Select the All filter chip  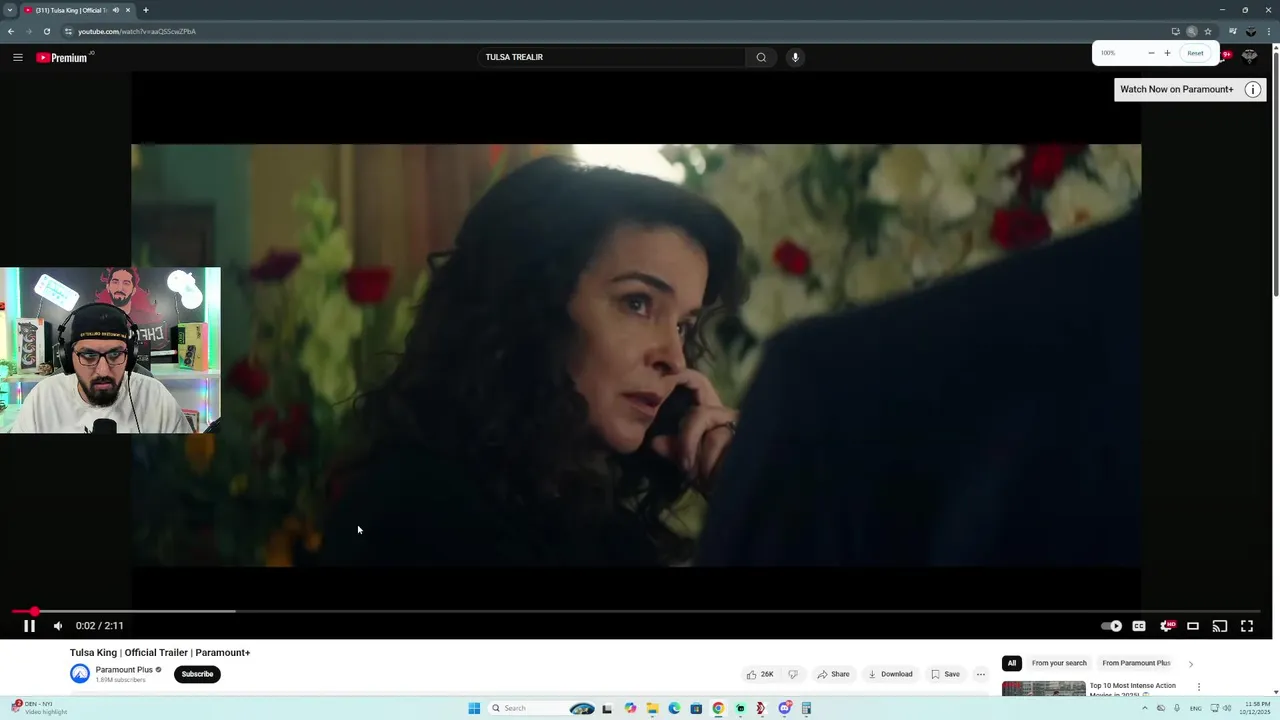click(x=1011, y=663)
